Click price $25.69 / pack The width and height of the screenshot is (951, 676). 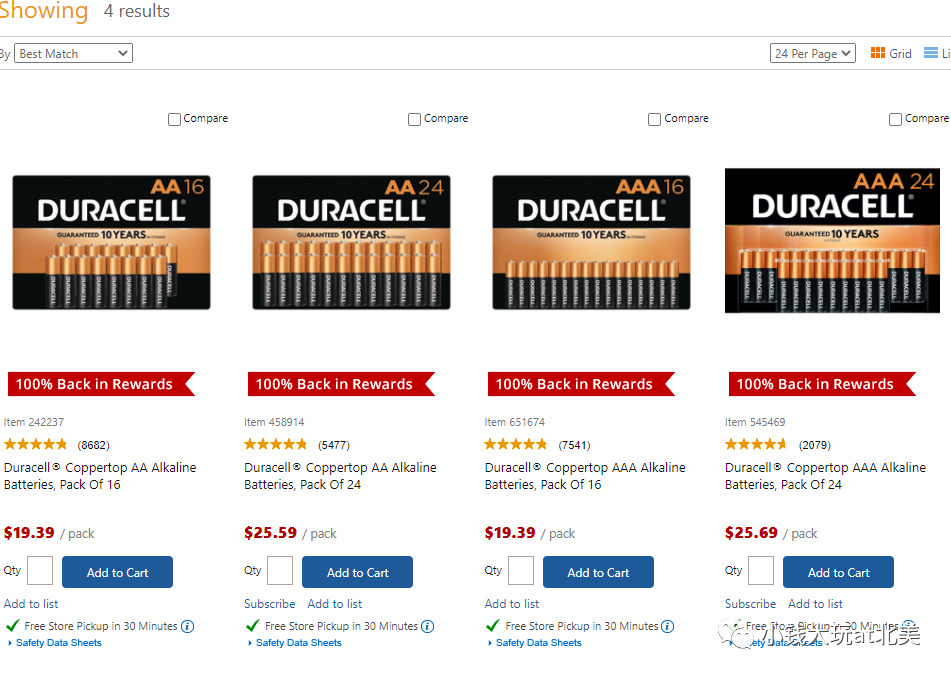[771, 533]
